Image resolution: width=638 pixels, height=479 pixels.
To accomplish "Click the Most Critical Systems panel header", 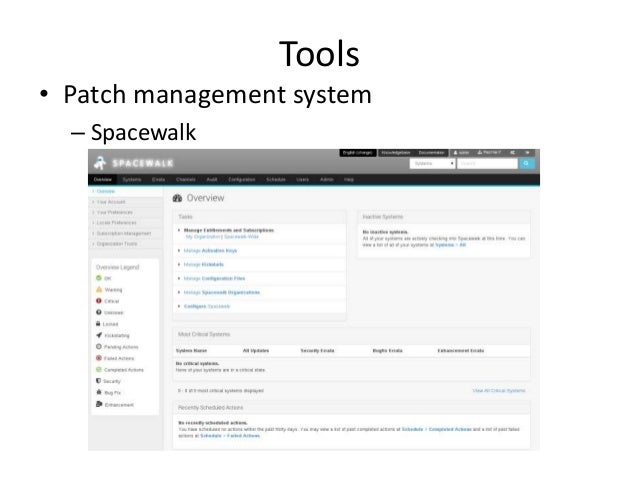I will [352, 335].
